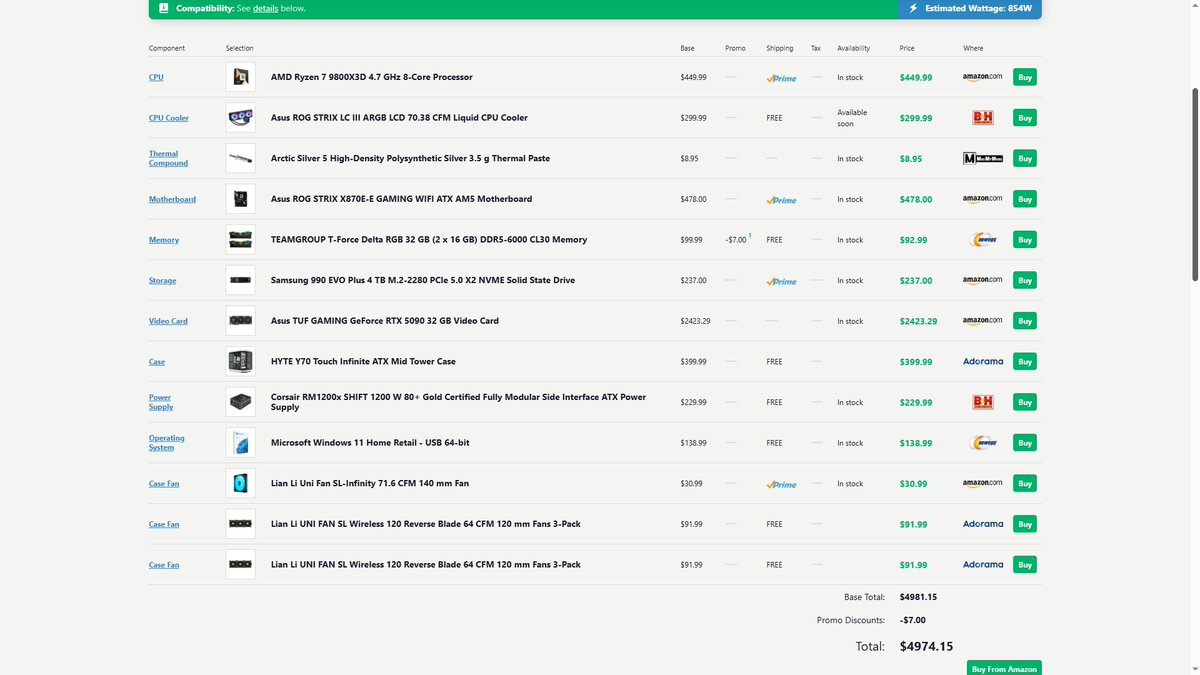Click the Amazon logo in the Storage row

tap(982, 280)
